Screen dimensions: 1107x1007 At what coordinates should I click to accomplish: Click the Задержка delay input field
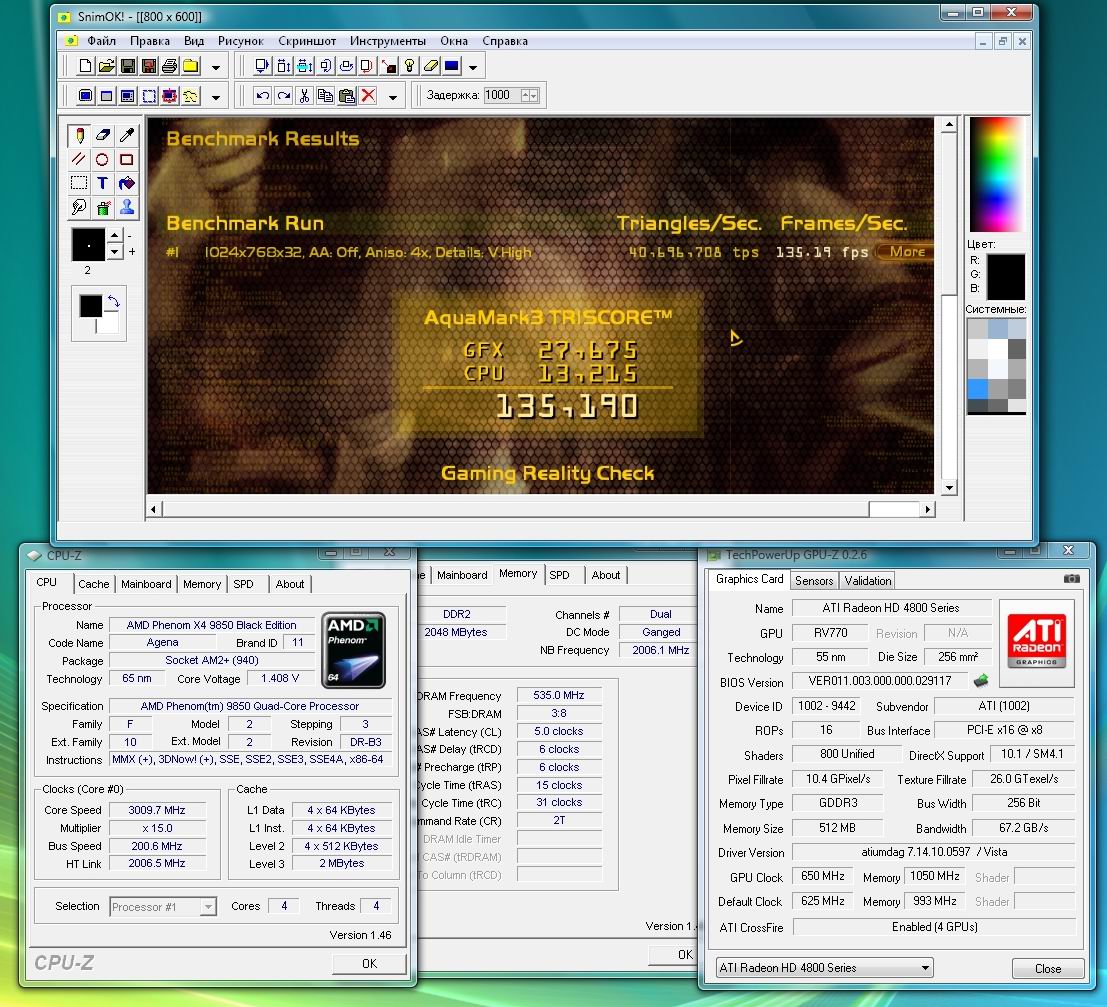pyautogui.click(x=502, y=95)
